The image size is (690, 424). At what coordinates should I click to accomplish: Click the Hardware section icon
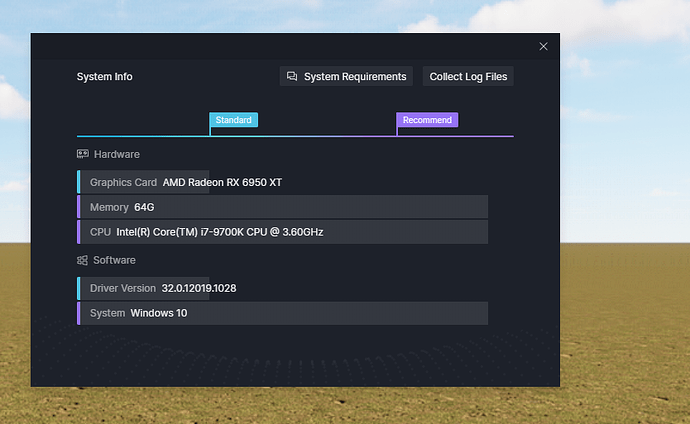click(x=83, y=154)
